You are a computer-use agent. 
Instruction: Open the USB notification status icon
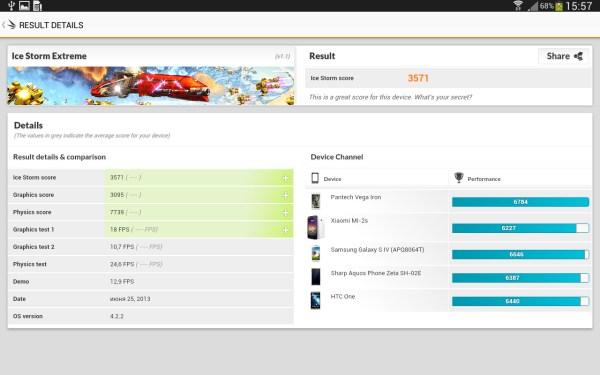click(11, 6)
